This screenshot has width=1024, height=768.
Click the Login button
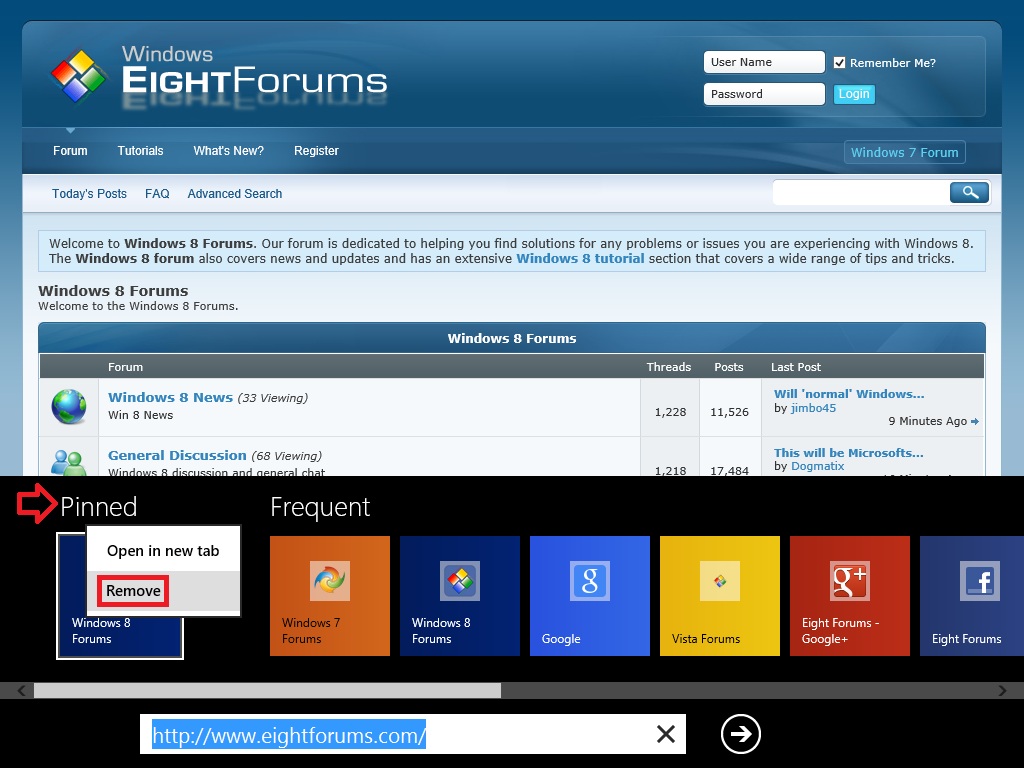point(854,94)
